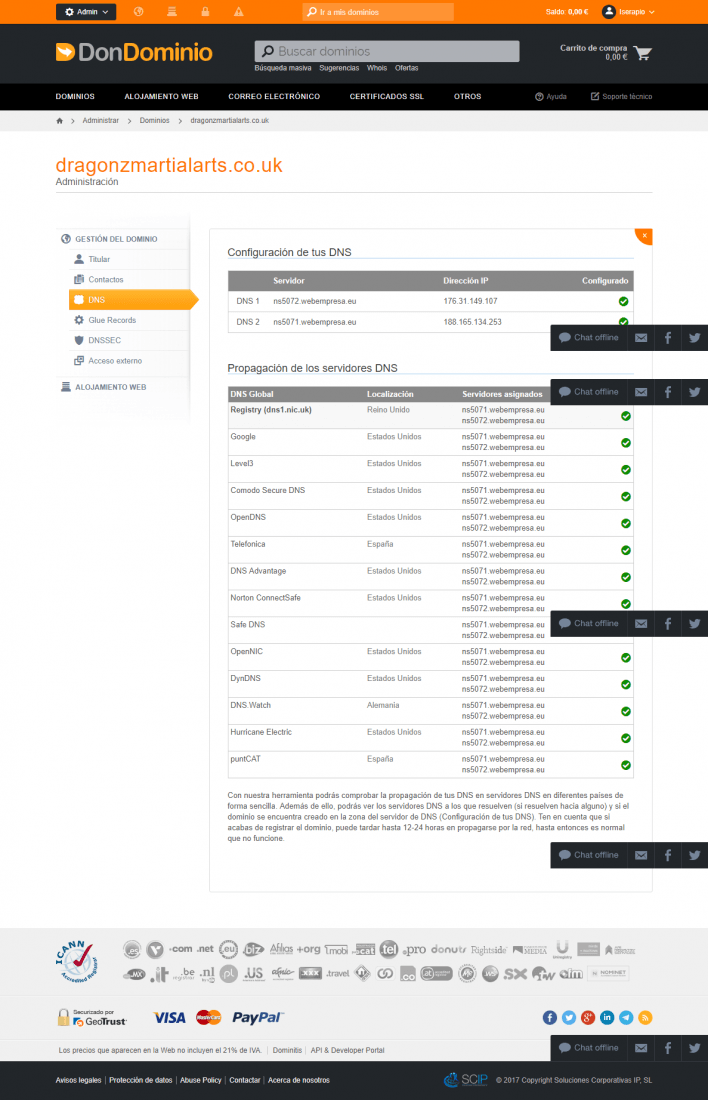Focus the 'Buscar dominios' search box
This screenshot has width=708, height=1100.
(387, 51)
